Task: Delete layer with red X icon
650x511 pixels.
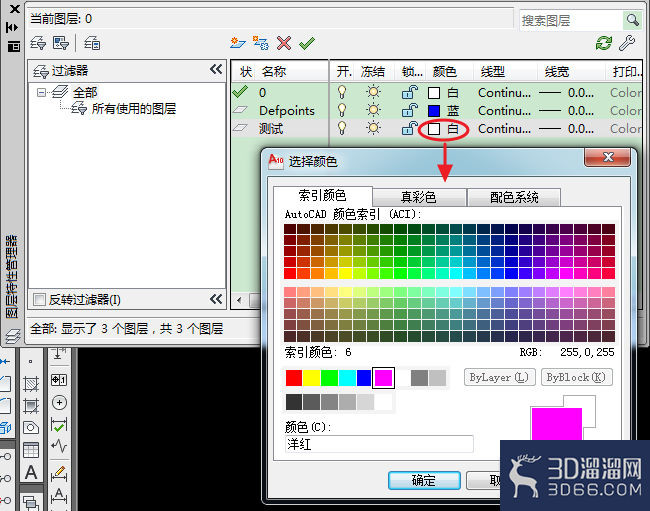Action: click(x=284, y=43)
